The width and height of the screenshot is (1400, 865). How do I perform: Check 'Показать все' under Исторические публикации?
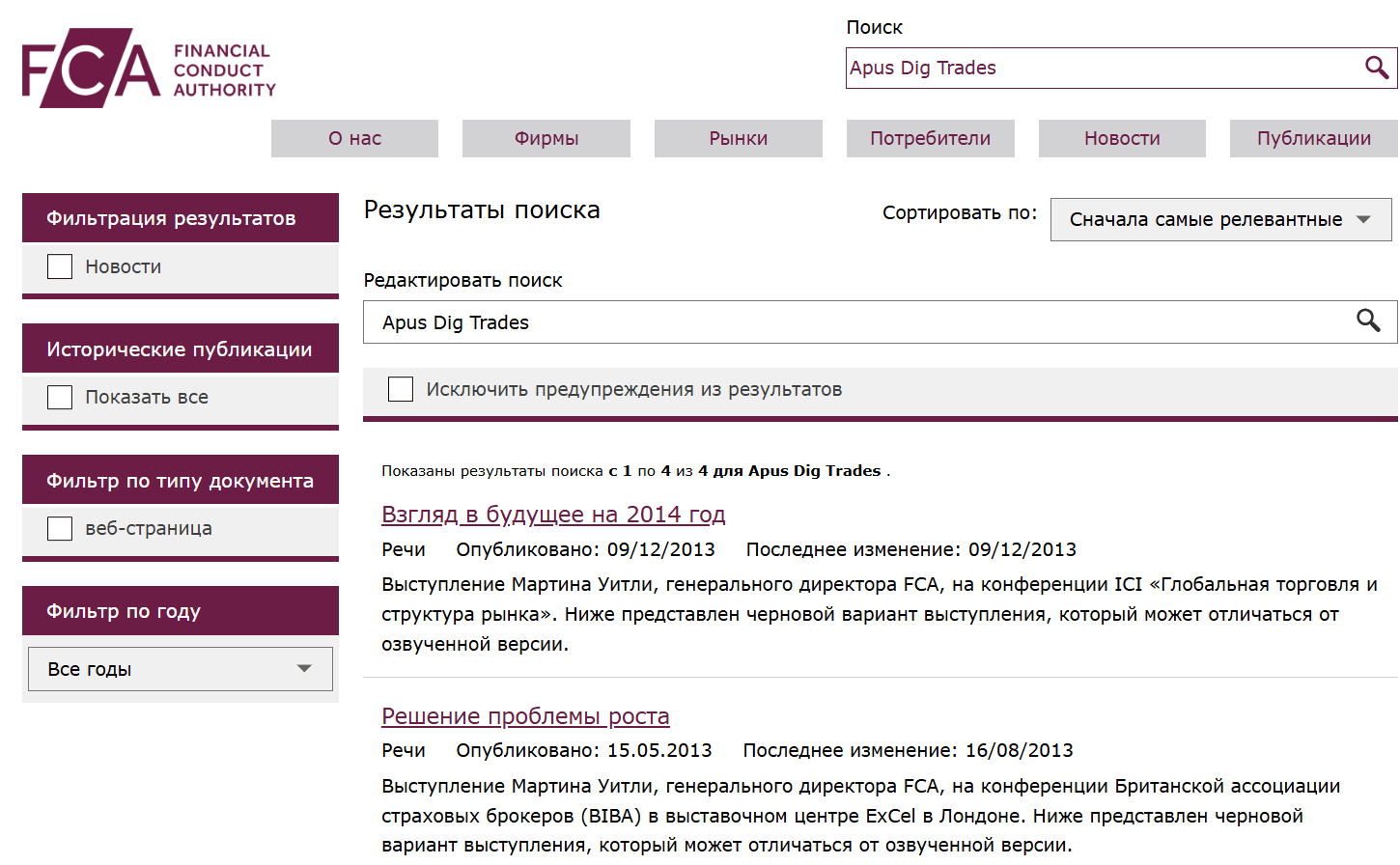(x=59, y=396)
